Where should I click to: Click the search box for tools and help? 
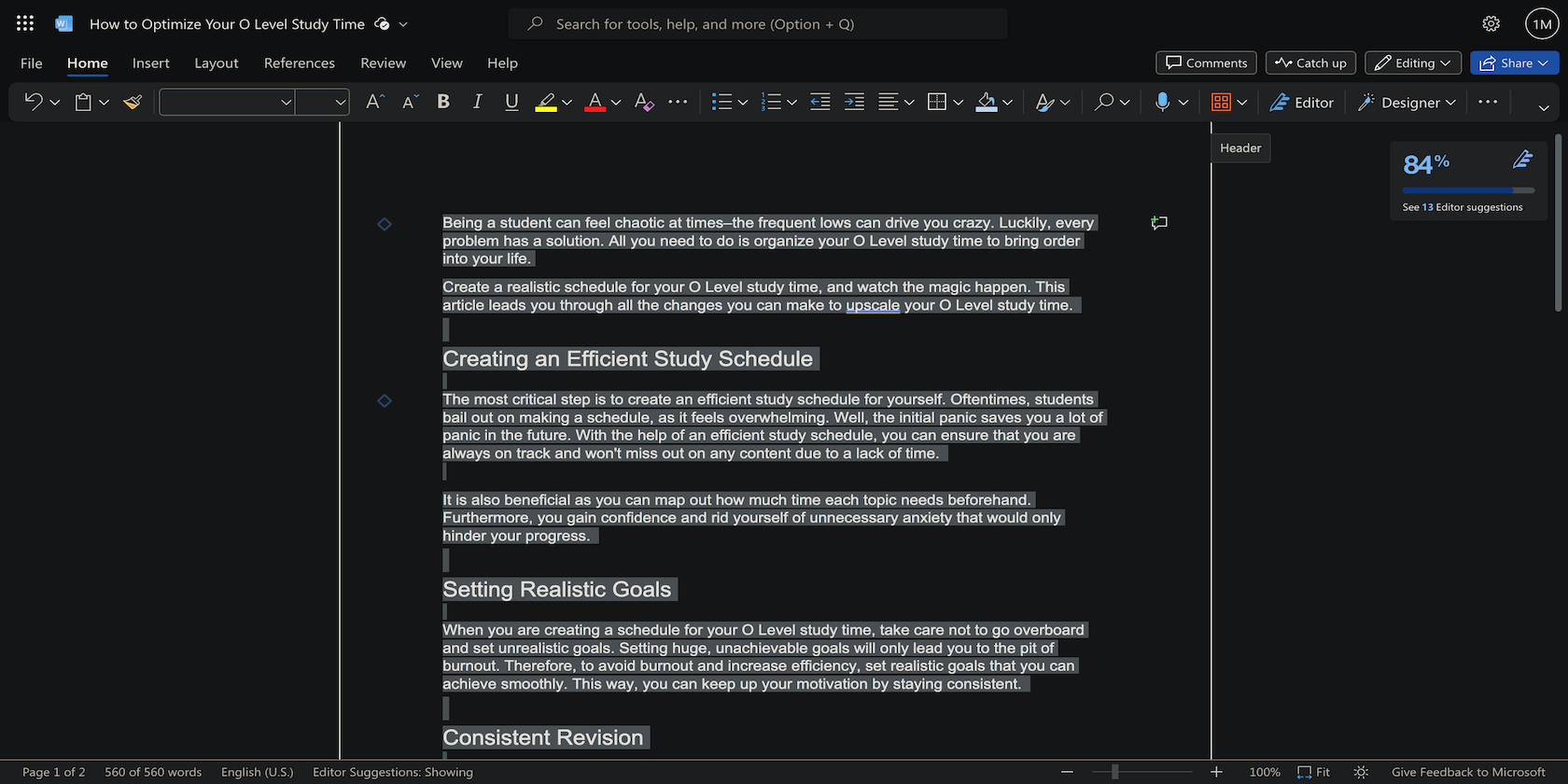coord(758,24)
